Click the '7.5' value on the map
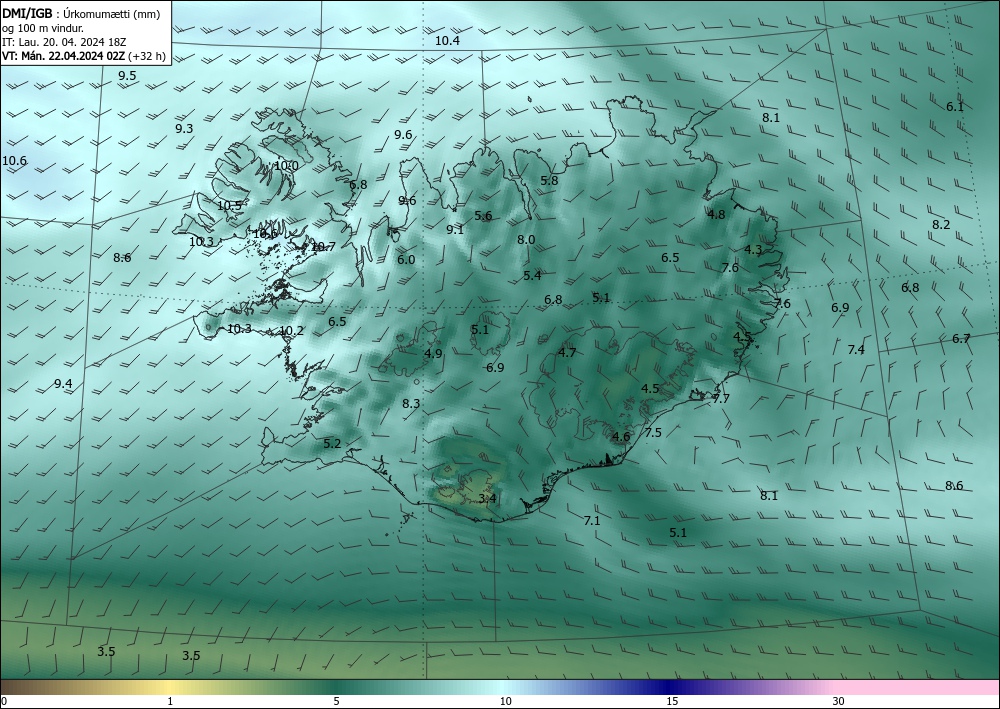 [x=653, y=432]
